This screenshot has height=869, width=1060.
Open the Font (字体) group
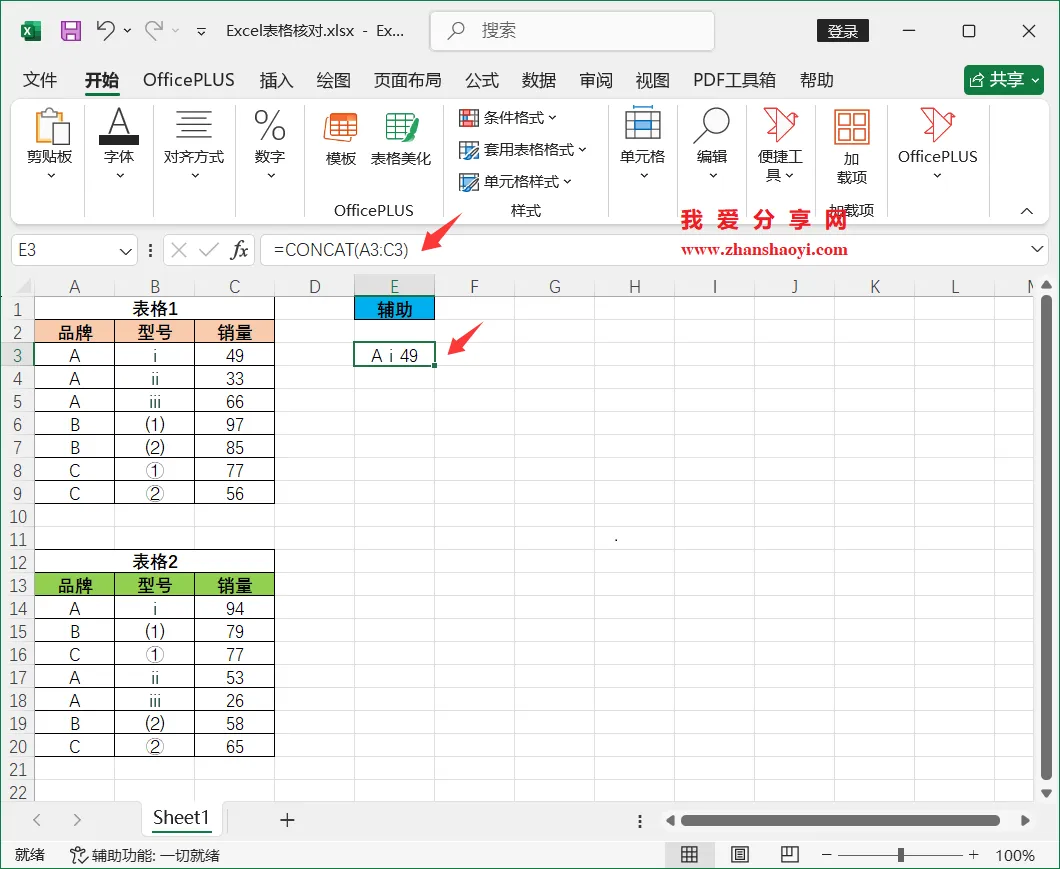point(119,144)
